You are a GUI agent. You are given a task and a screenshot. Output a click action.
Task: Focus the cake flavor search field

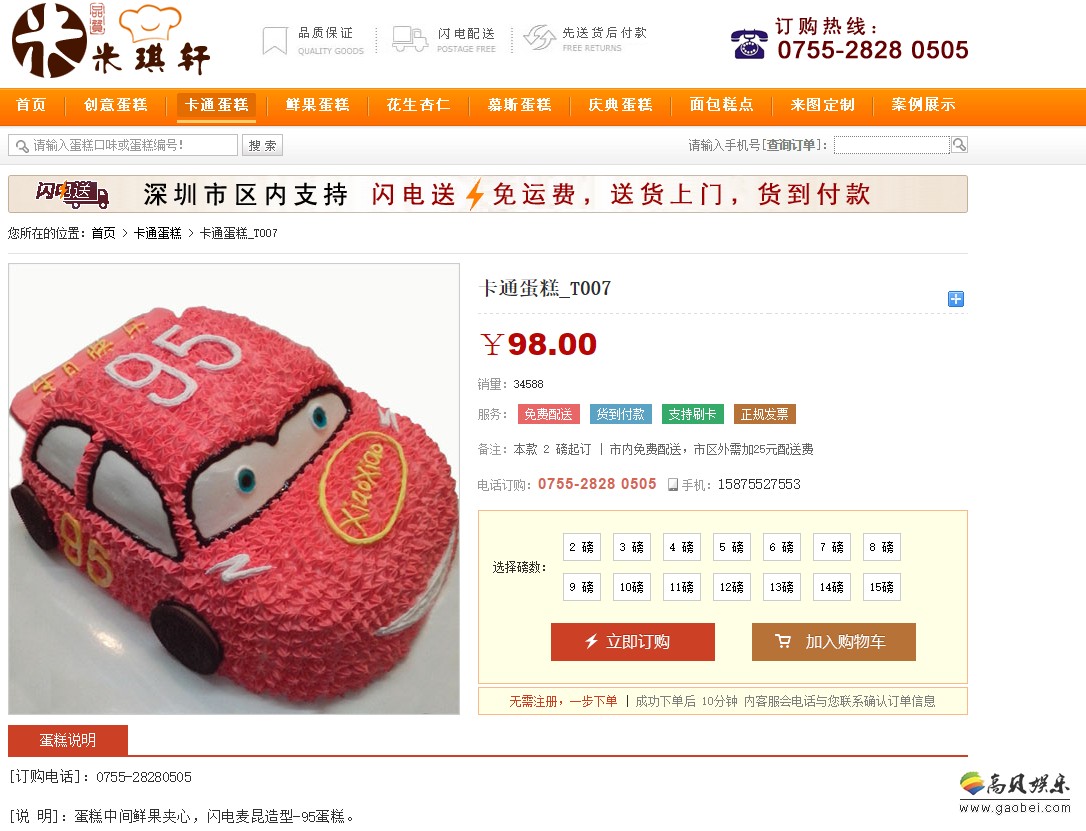pos(123,145)
